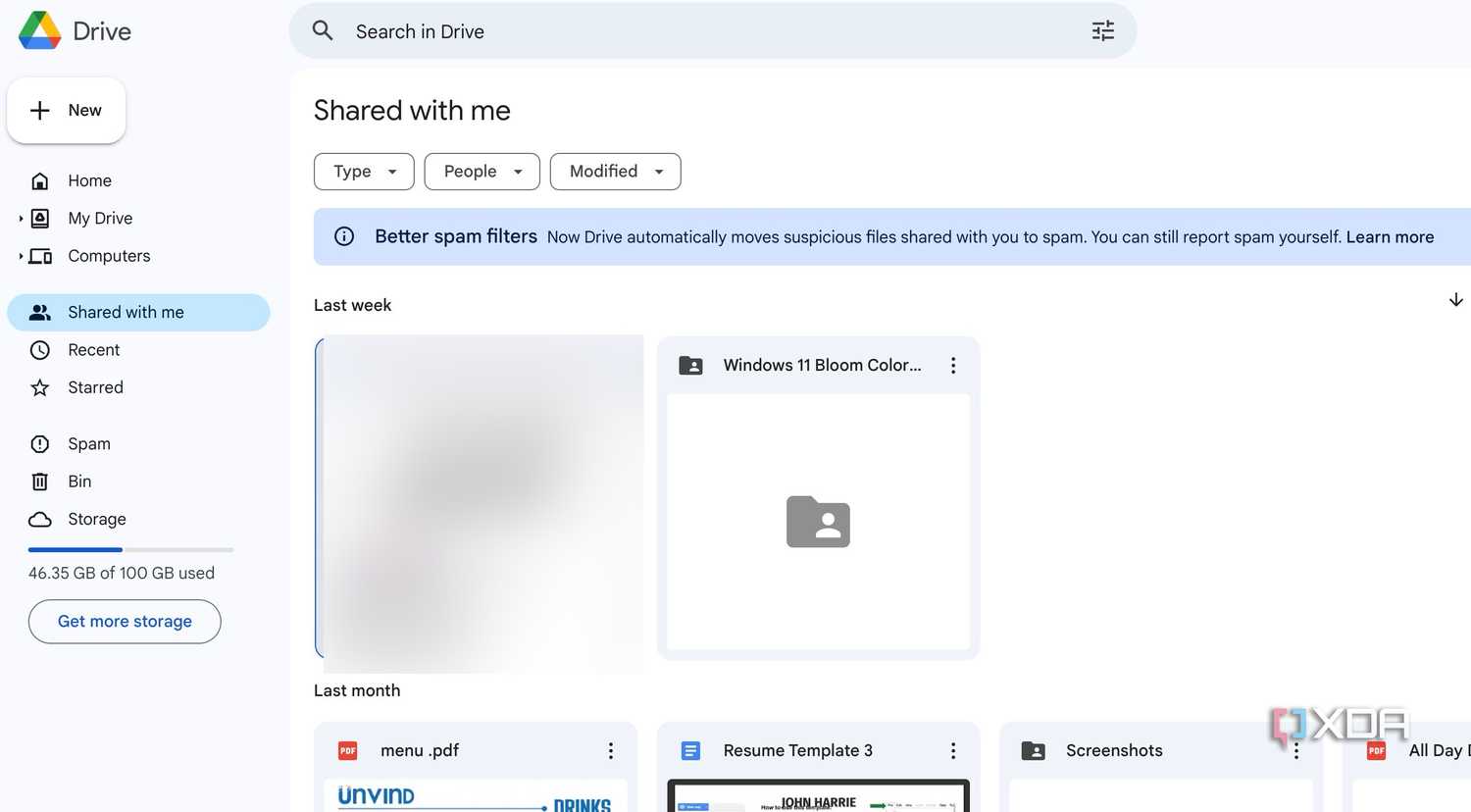This screenshot has width=1471, height=812.
Task: Click the New button
Action: point(66,110)
